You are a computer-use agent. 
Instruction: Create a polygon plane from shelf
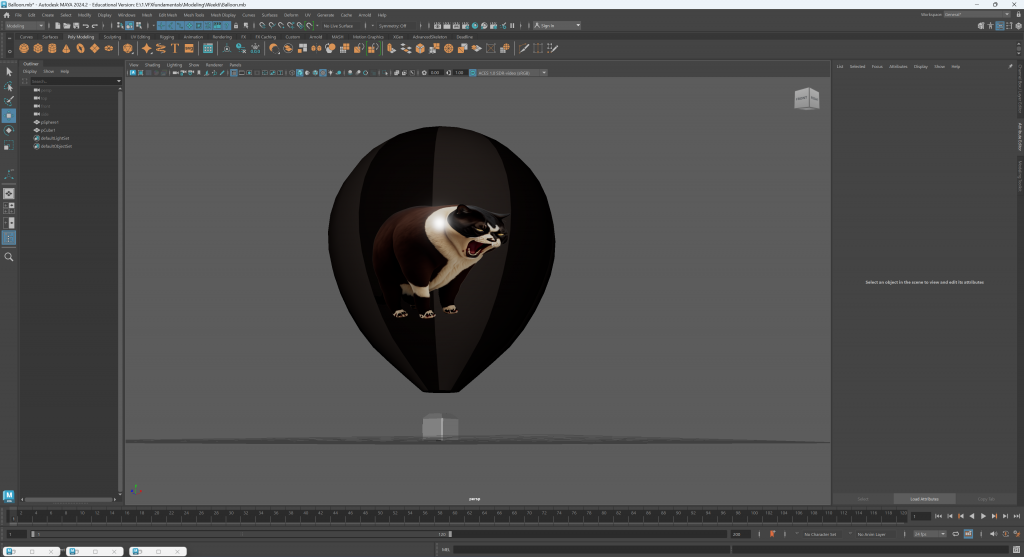[x=95, y=48]
